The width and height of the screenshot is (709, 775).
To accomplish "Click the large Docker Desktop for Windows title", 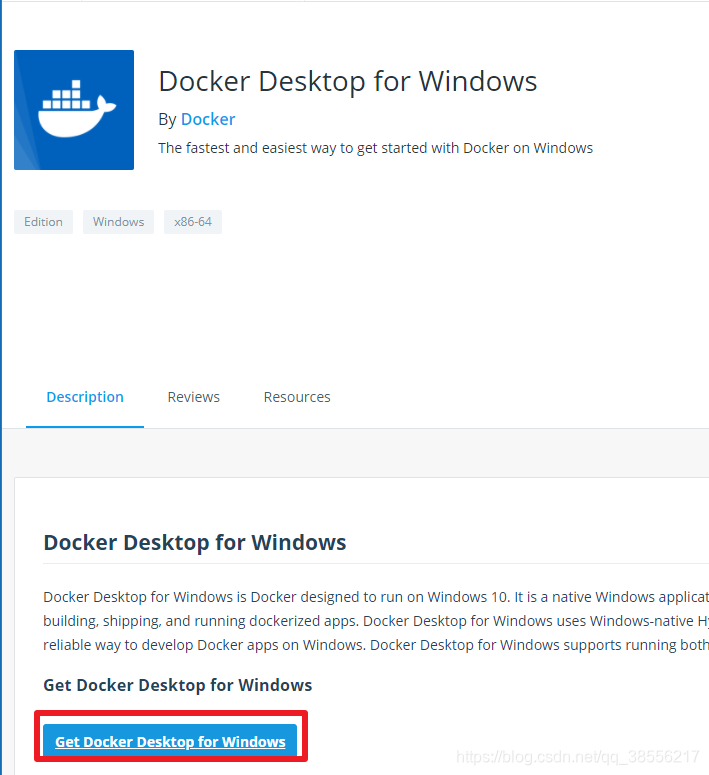I will pos(348,81).
